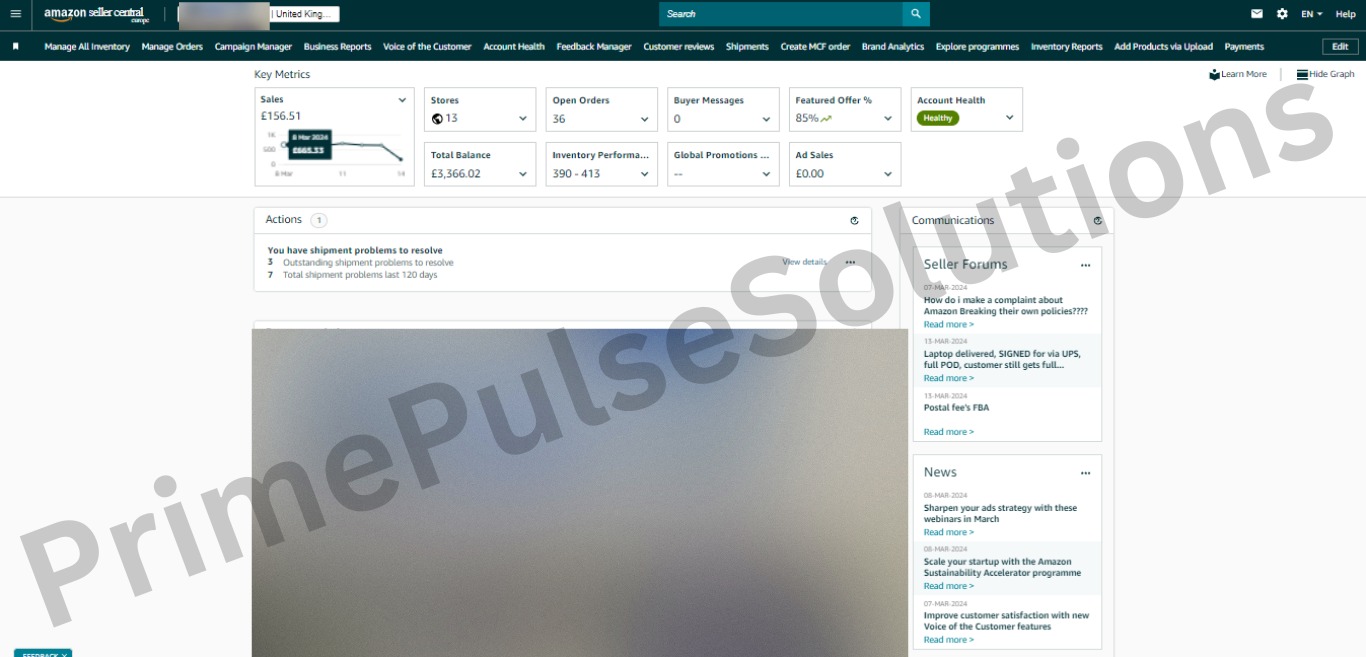Viewport: 1366px width, 657px height.
Task: Expand the Featured Offer % dropdown
Action: pos(888,119)
